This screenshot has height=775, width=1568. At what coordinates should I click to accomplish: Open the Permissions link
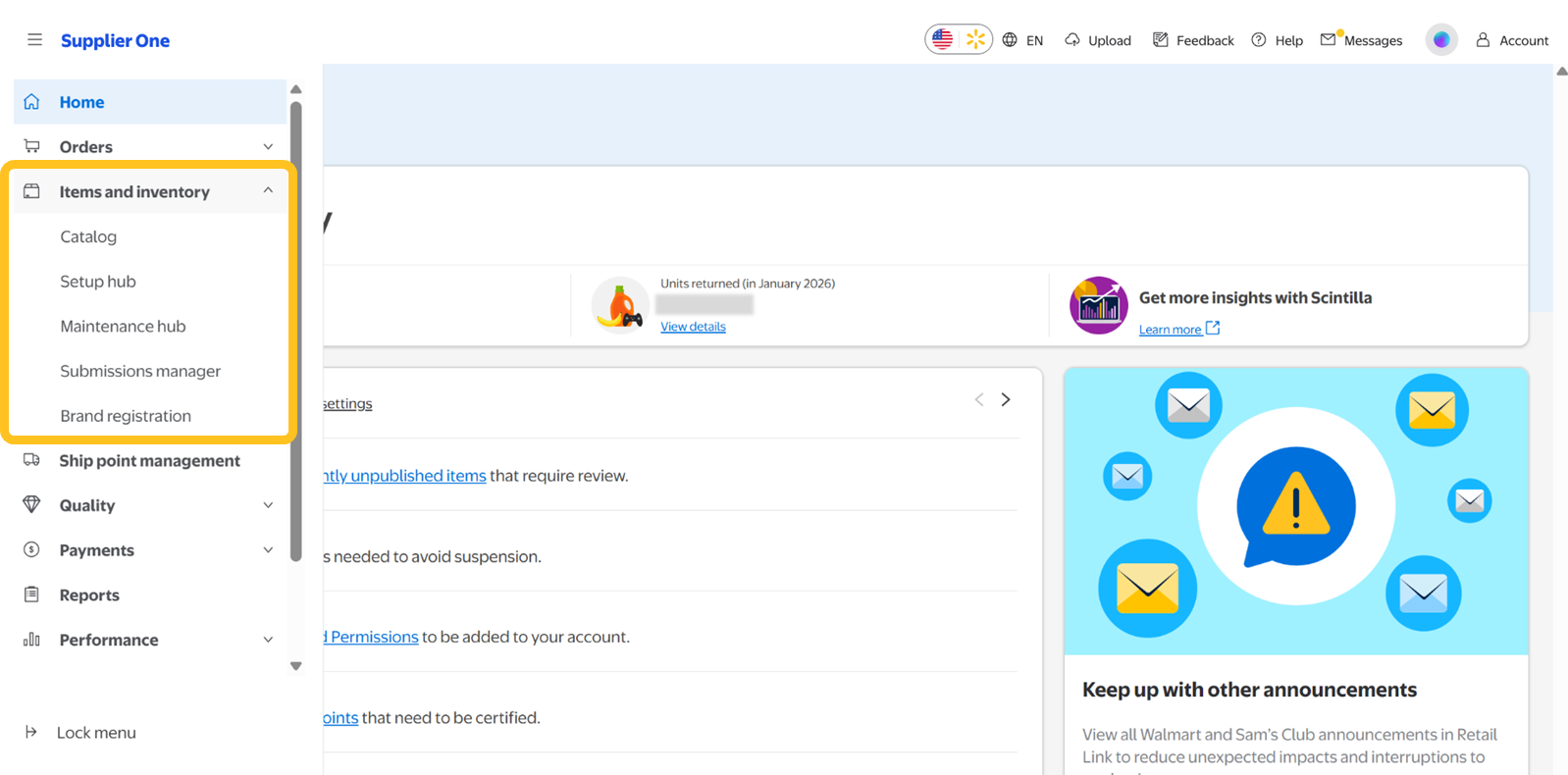point(371,637)
